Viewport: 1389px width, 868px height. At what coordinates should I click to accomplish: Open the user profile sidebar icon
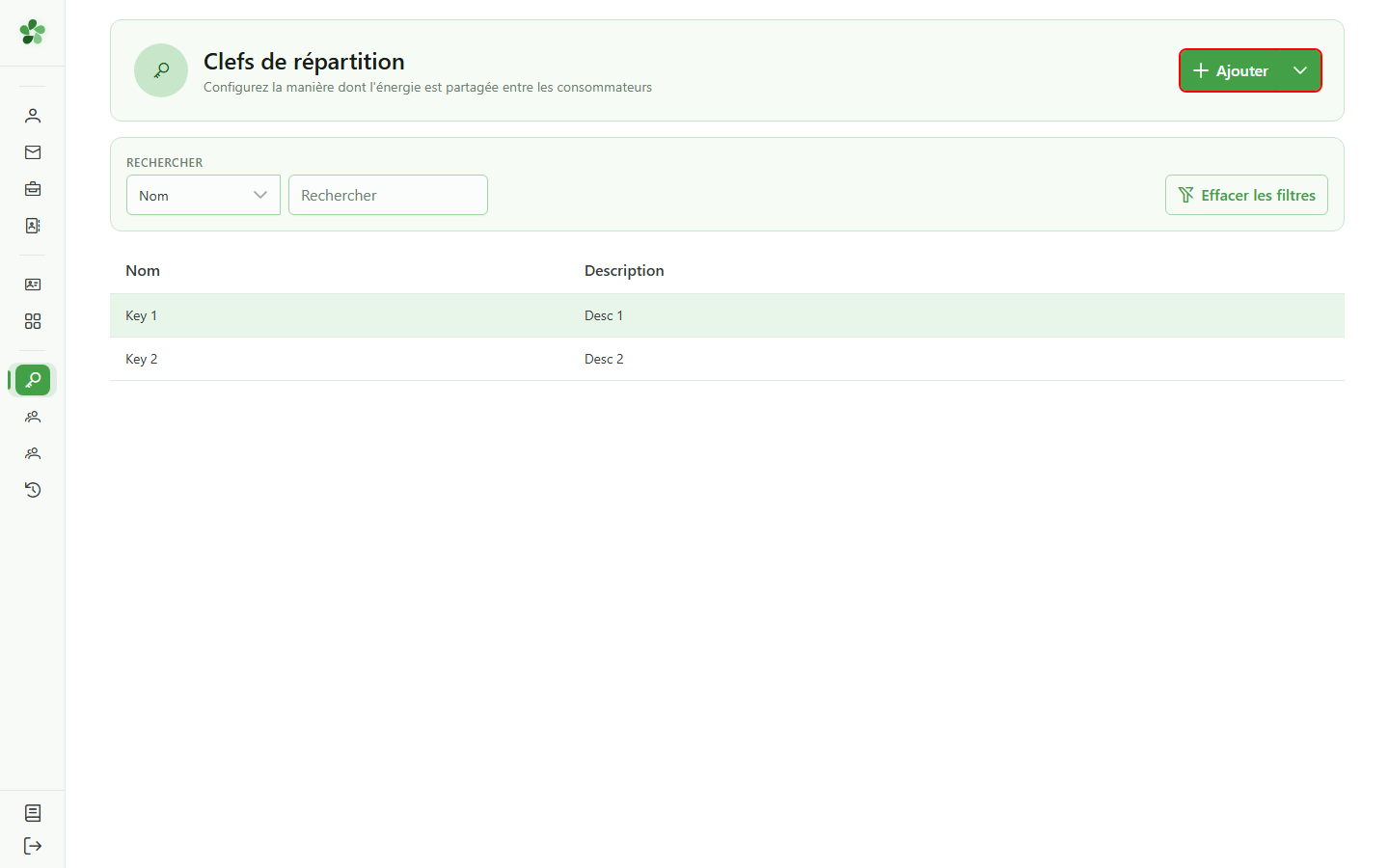pos(33,116)
